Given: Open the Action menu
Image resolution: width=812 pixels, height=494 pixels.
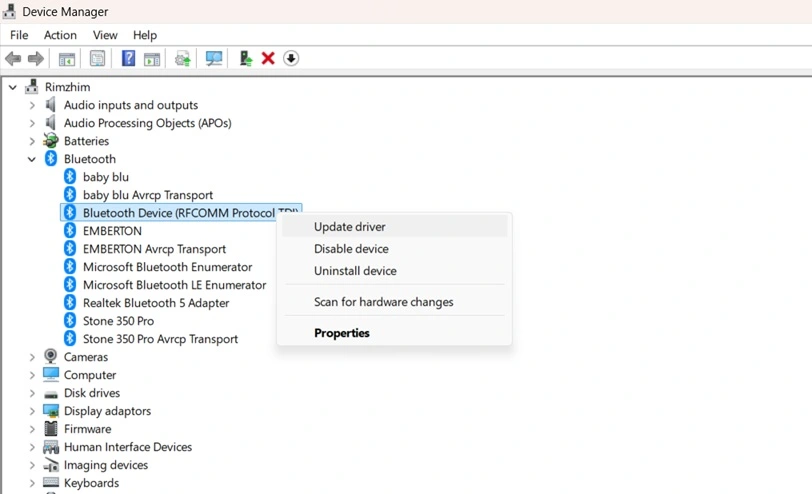Looking at the screenshot, I should tap(60, 35).
